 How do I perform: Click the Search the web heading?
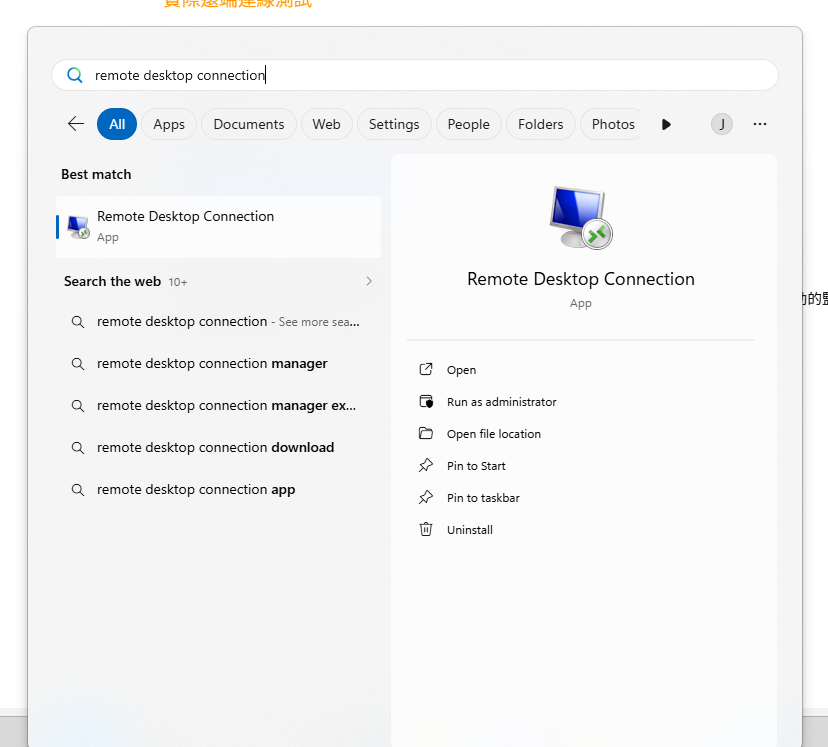coord(112,281)
